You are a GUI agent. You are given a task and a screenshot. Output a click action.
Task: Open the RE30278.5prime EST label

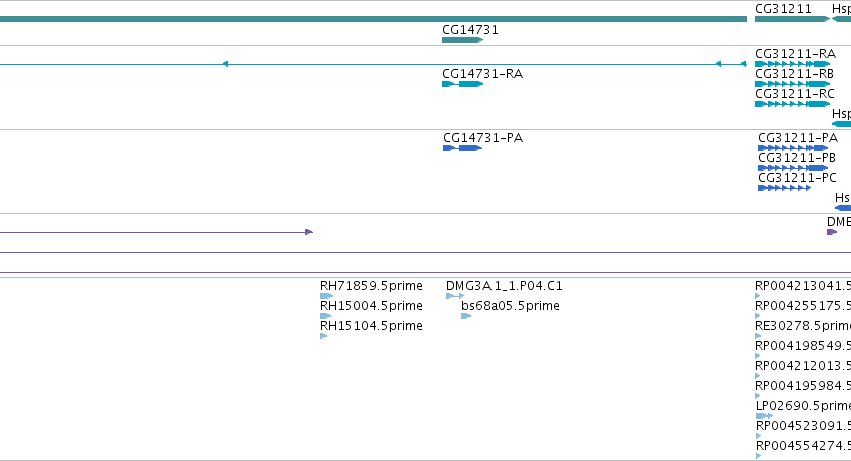(803, 326)
